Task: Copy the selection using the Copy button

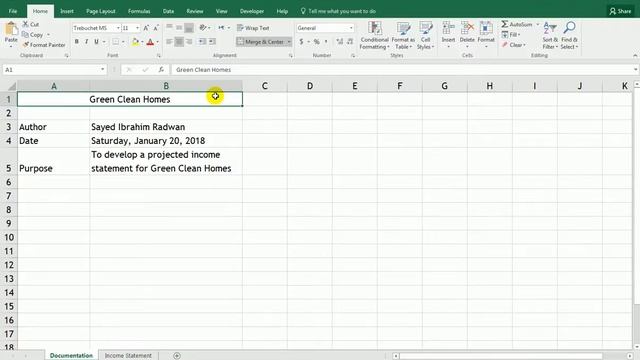Action: (x=33, y=35)
